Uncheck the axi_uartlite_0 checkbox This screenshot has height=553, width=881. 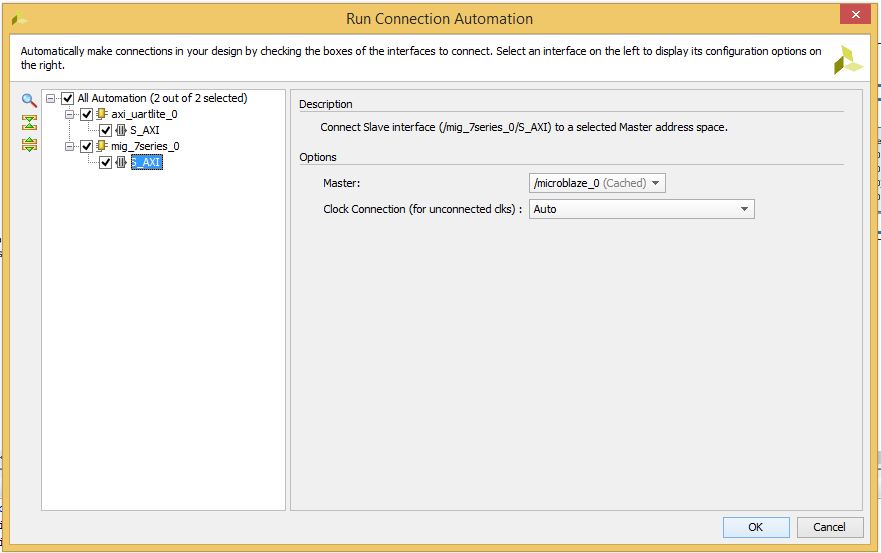pyautogui.click(x=87, y=115)
